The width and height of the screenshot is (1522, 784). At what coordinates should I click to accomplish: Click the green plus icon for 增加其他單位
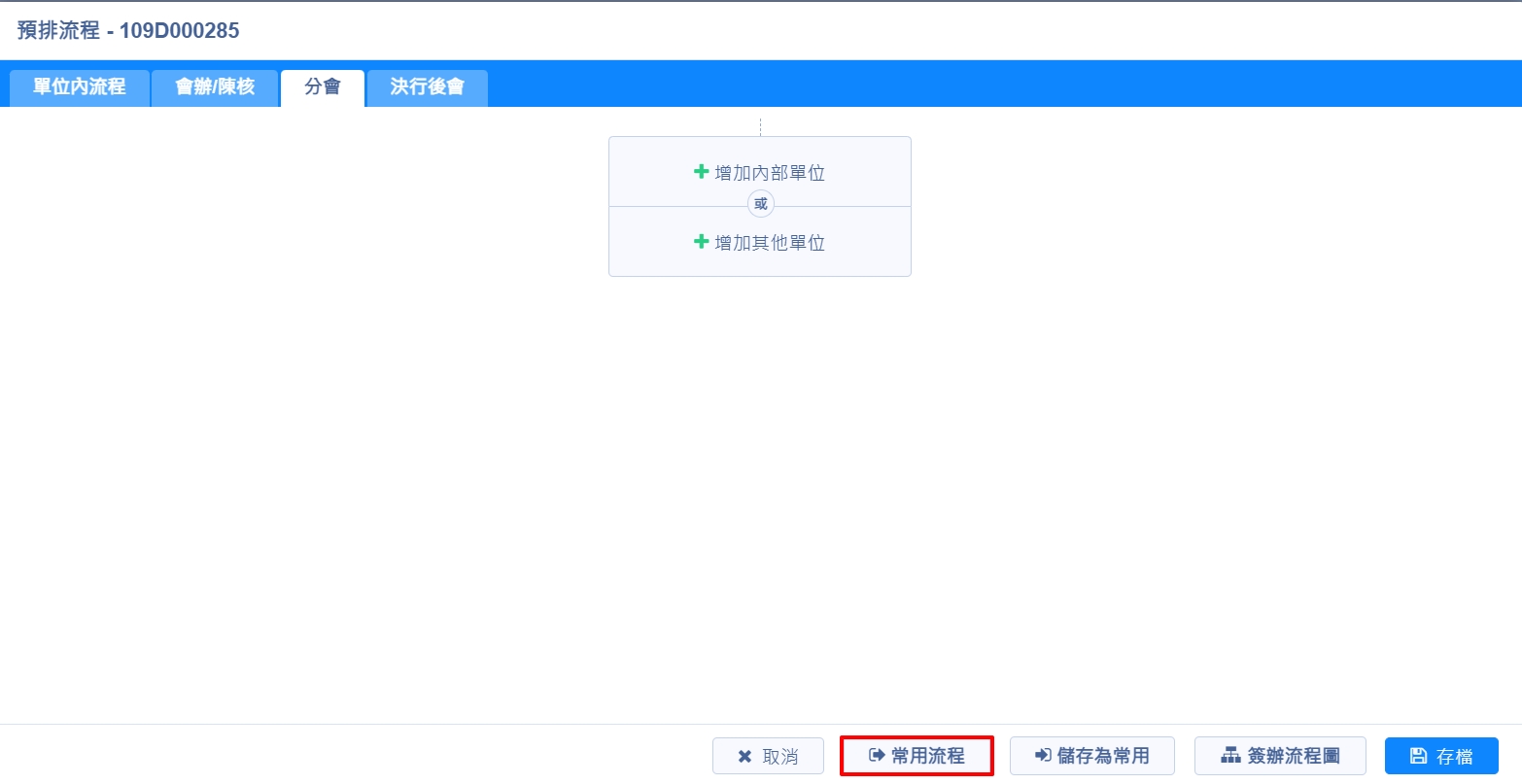tap(701, 242)
